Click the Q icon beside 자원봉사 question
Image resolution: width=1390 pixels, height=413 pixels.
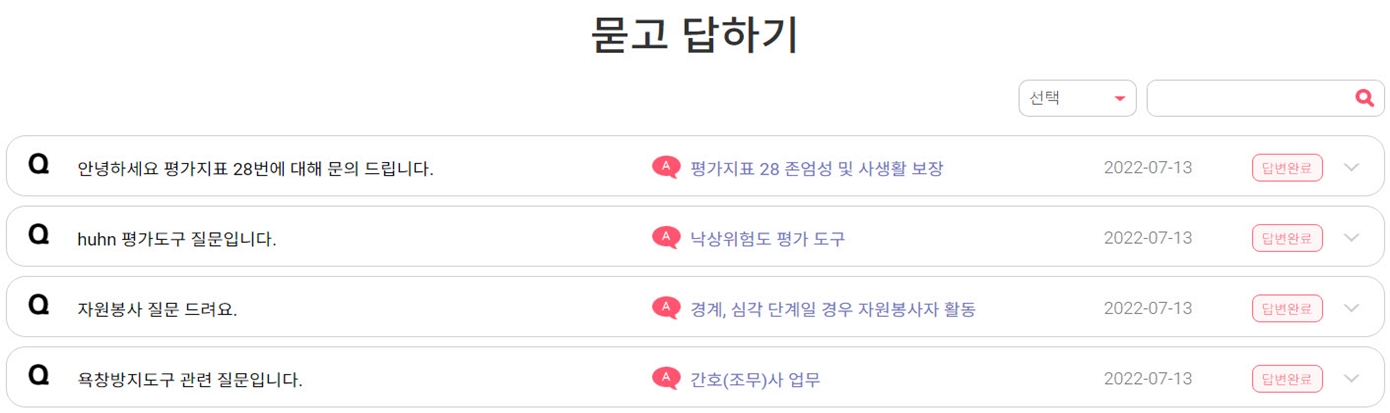click(39, 305)
